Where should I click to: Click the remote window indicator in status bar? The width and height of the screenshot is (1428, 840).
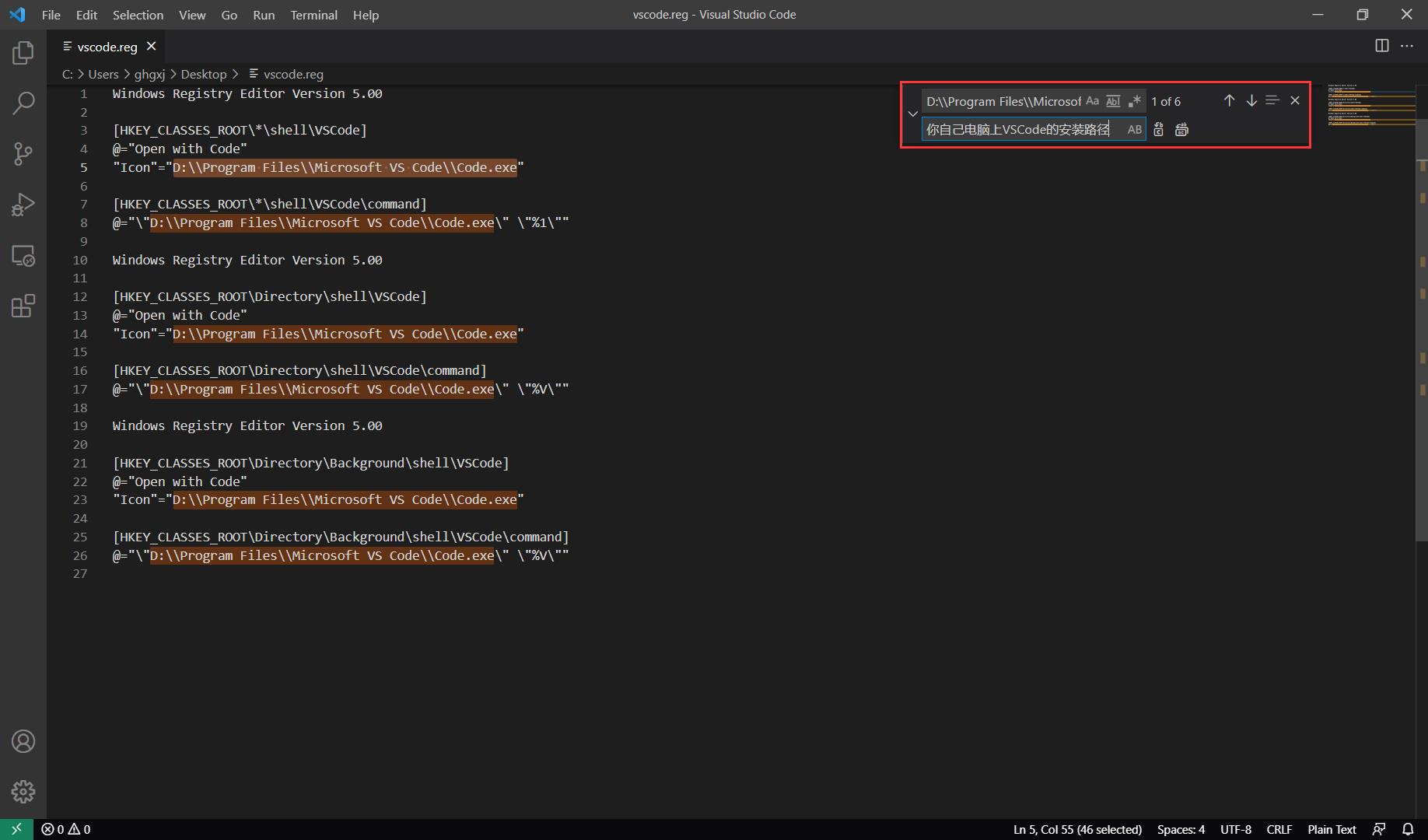[16, 829]
